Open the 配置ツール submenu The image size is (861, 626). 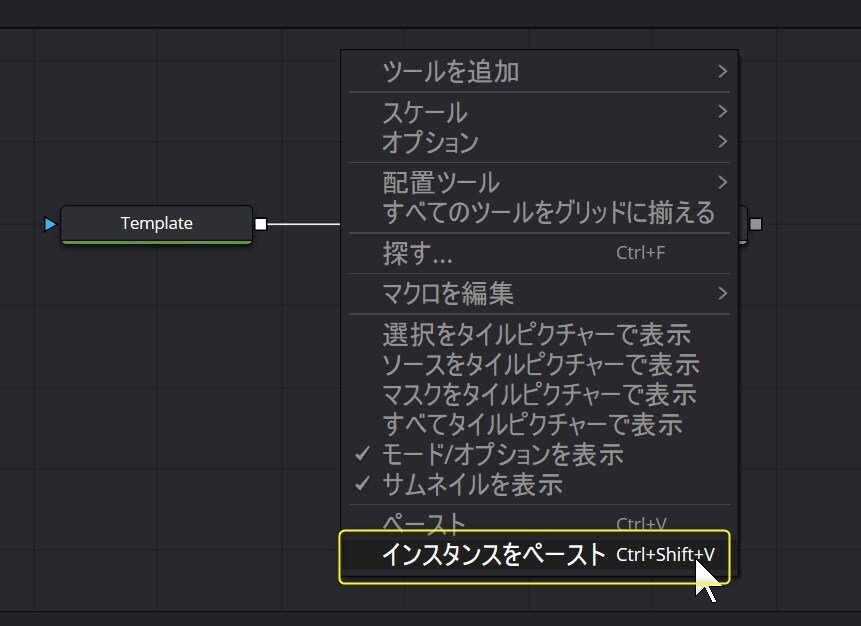(539, 182)
